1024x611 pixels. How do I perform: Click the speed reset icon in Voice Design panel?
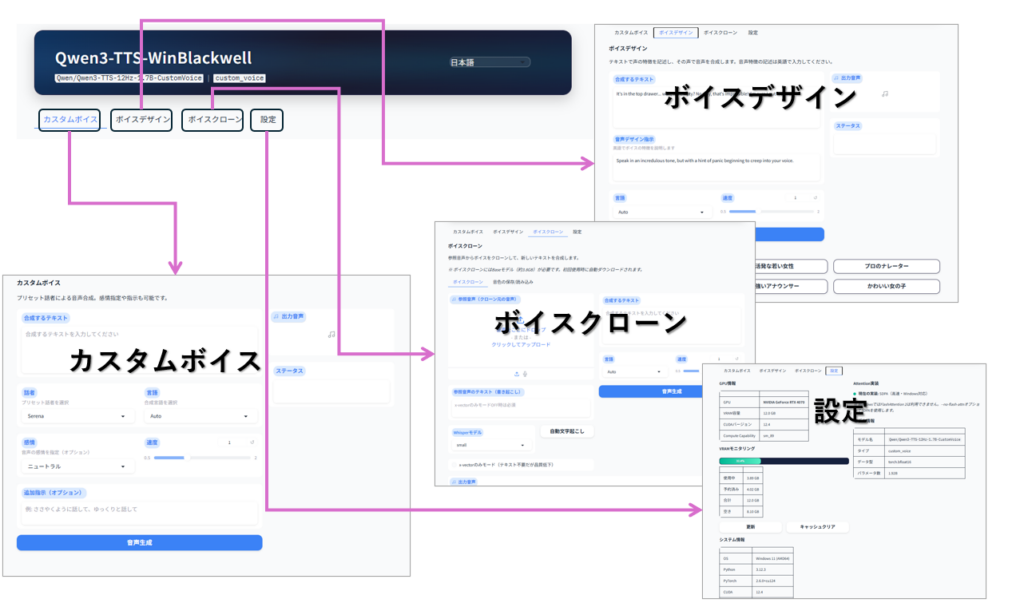coord(815,198)
